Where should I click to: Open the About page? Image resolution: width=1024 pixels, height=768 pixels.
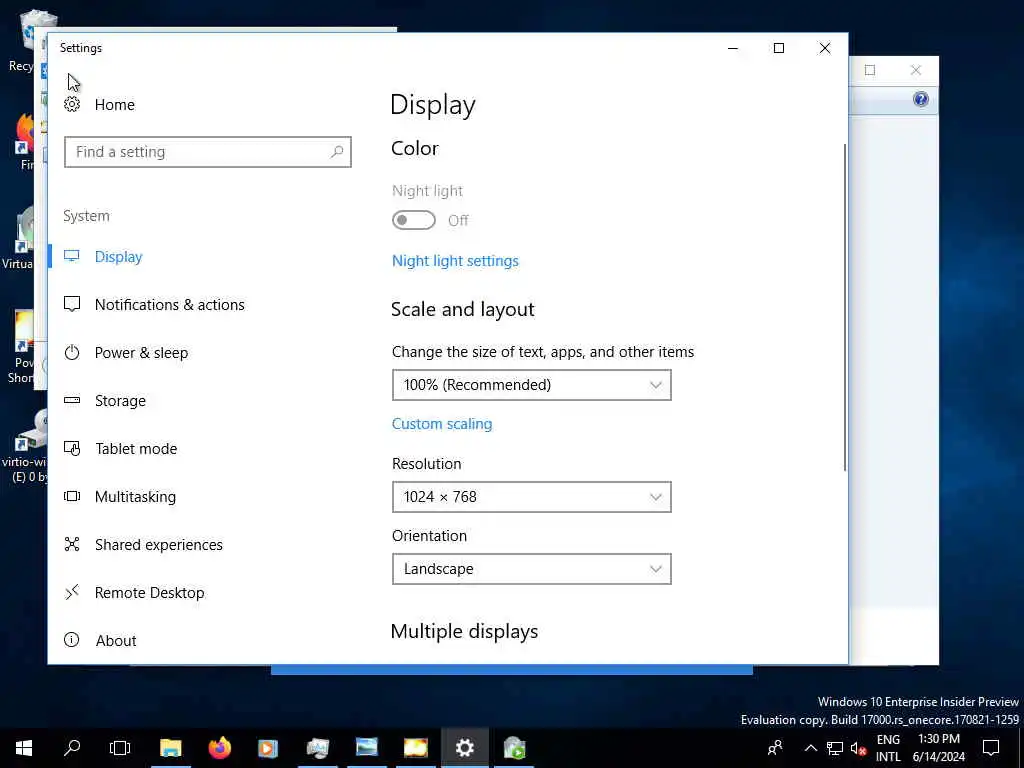click(116, 640)
